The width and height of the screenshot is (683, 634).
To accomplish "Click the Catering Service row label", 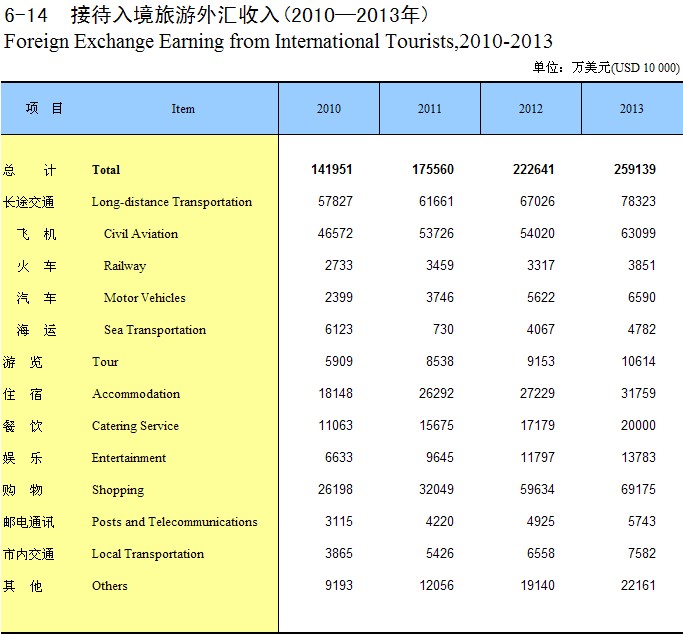I will [x=135, y=426].
